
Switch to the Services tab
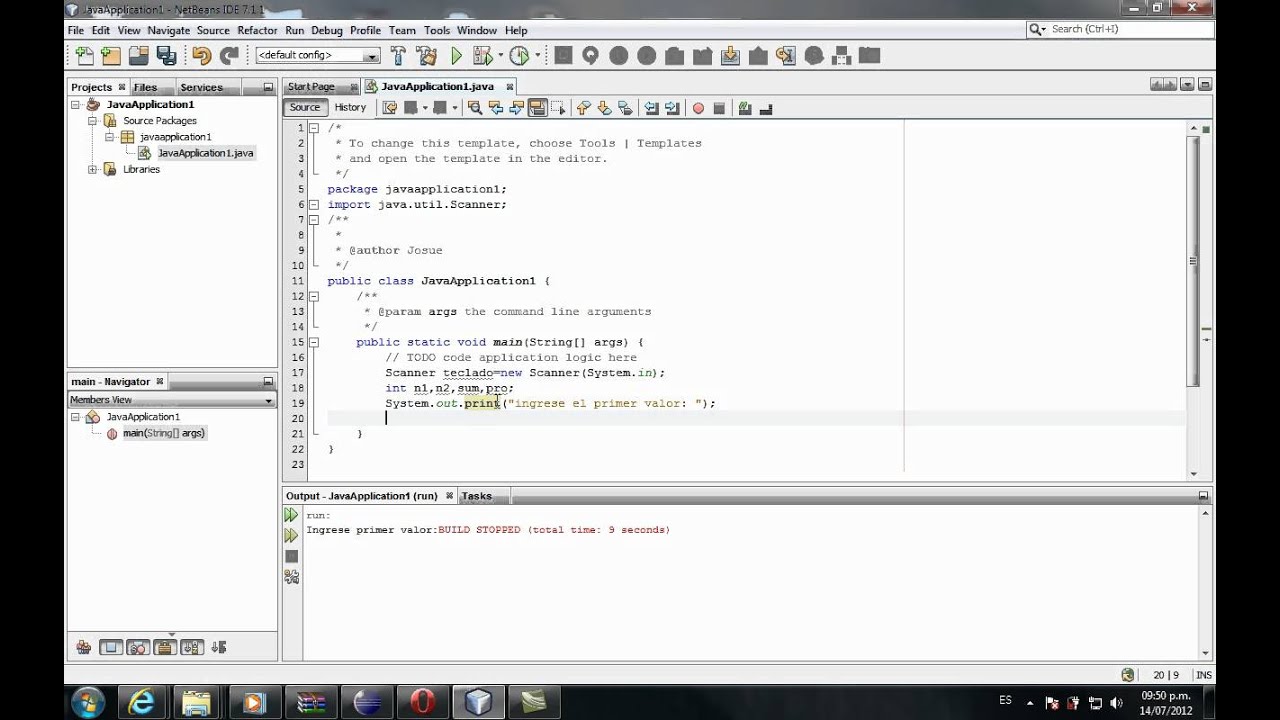tap(201, 87)
